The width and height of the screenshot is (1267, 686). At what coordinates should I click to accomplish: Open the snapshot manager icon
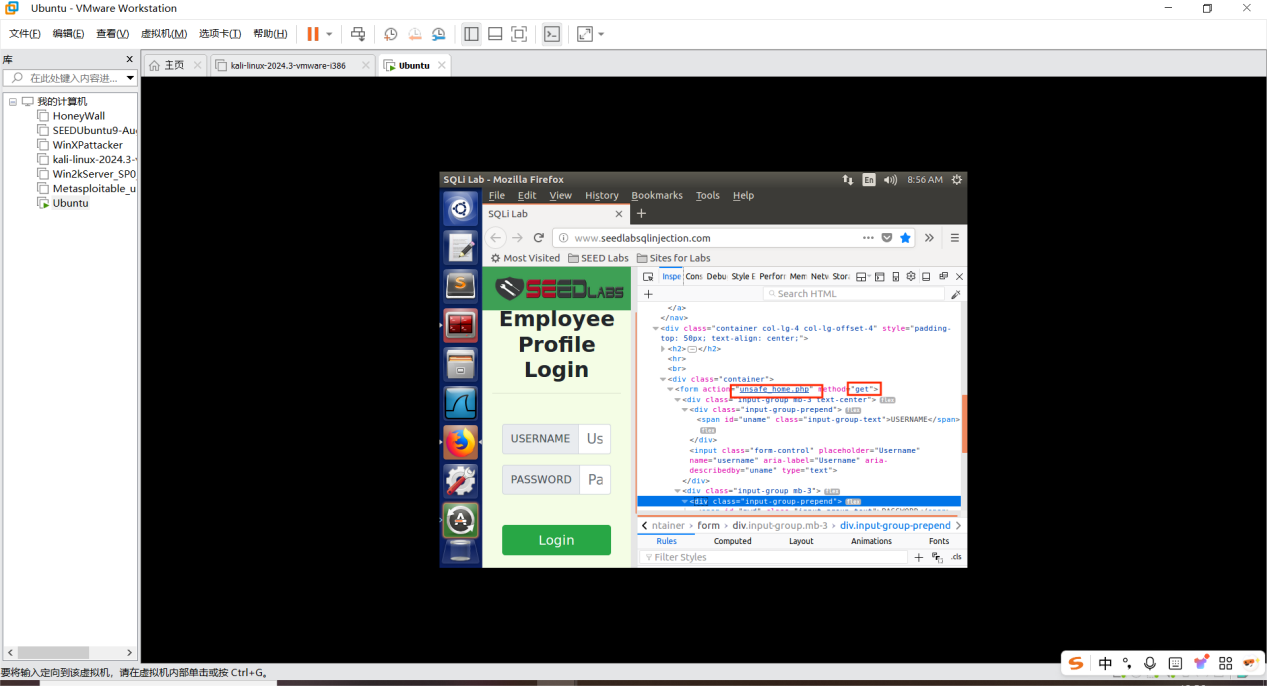pyautogui.click(x=439, y=34)
